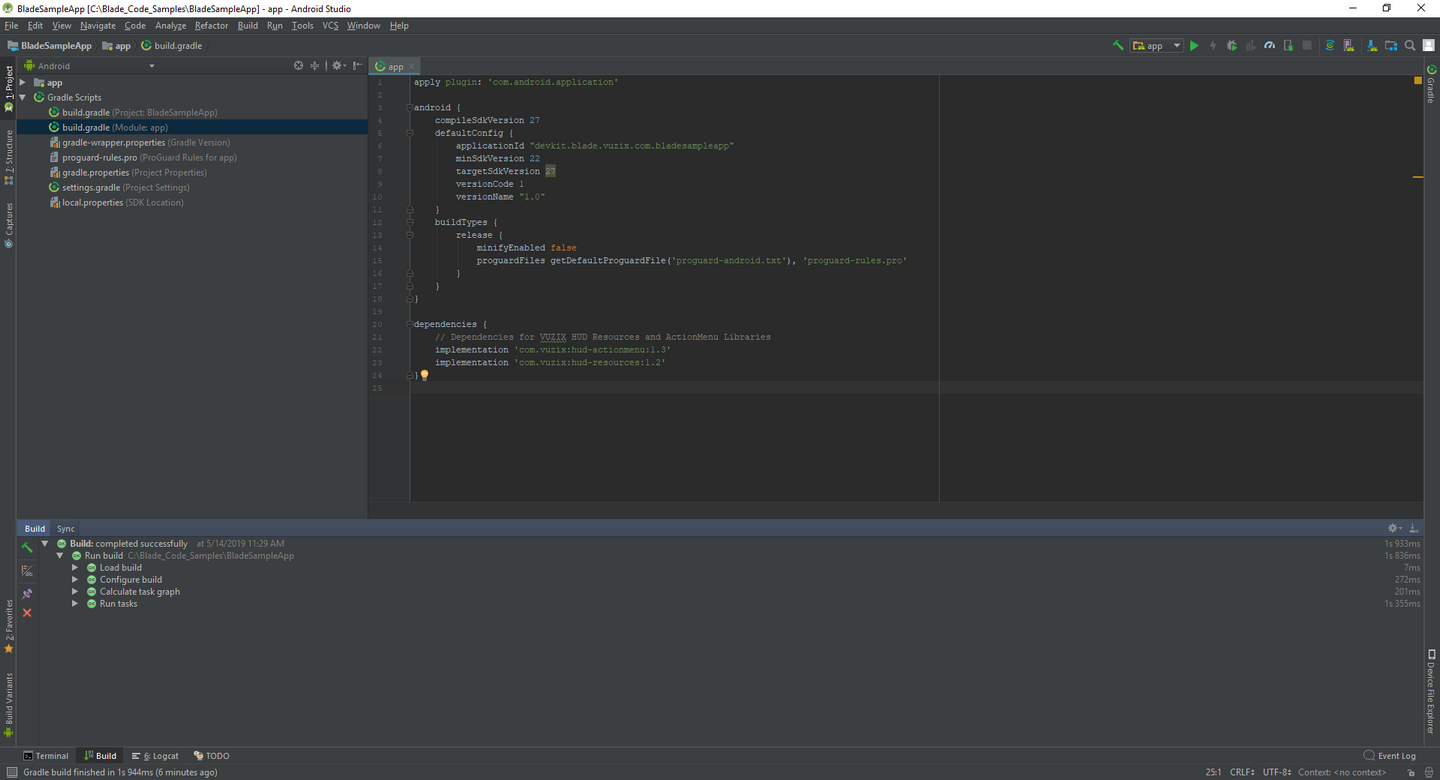Open Project Structure icon in toolbar
Image resolution: width=1440 pixels, height=780 pixels.
click(1391, 46)
